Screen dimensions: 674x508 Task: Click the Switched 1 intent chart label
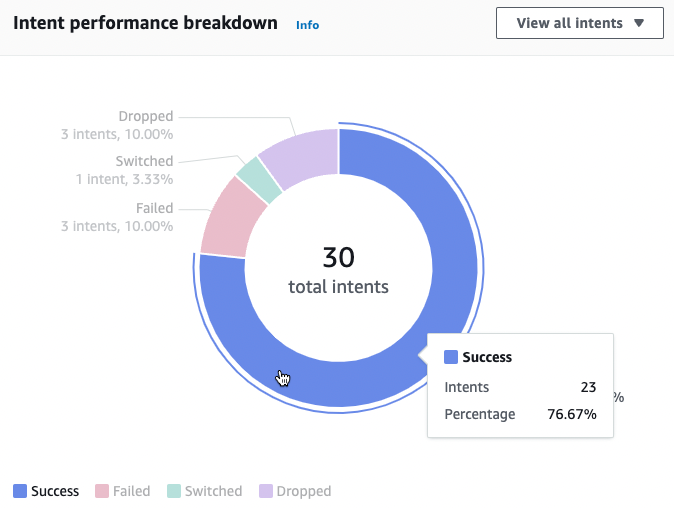(117, 170)
